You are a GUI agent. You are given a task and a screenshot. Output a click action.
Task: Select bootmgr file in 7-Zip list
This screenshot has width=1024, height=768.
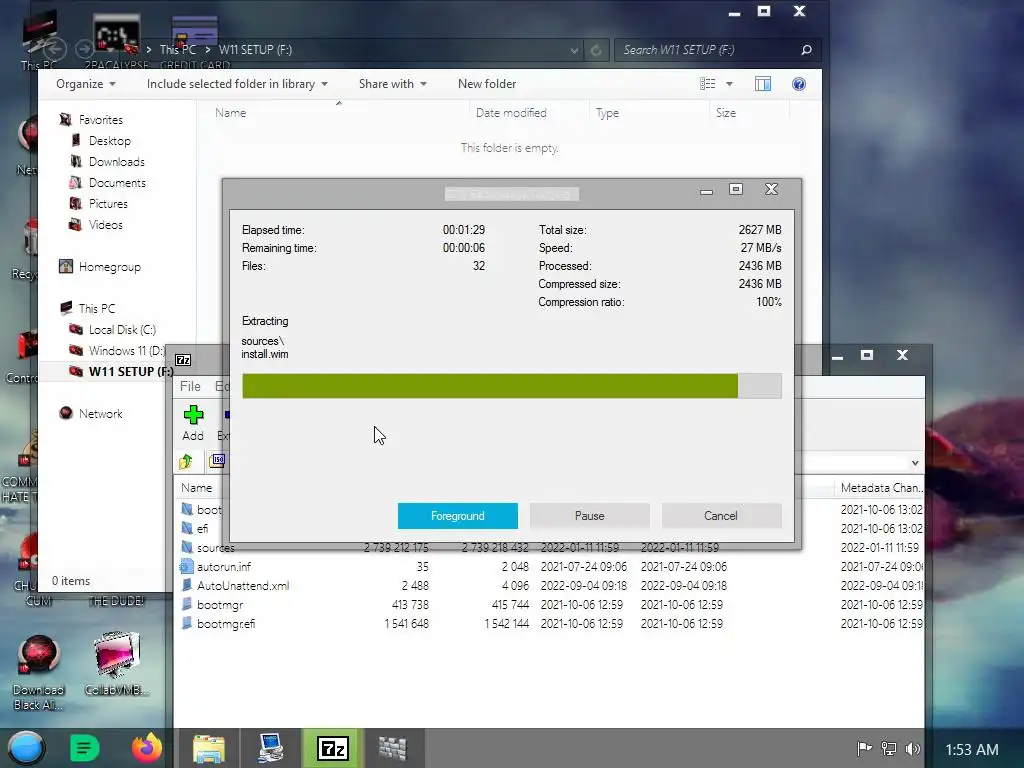coord(220,604)
